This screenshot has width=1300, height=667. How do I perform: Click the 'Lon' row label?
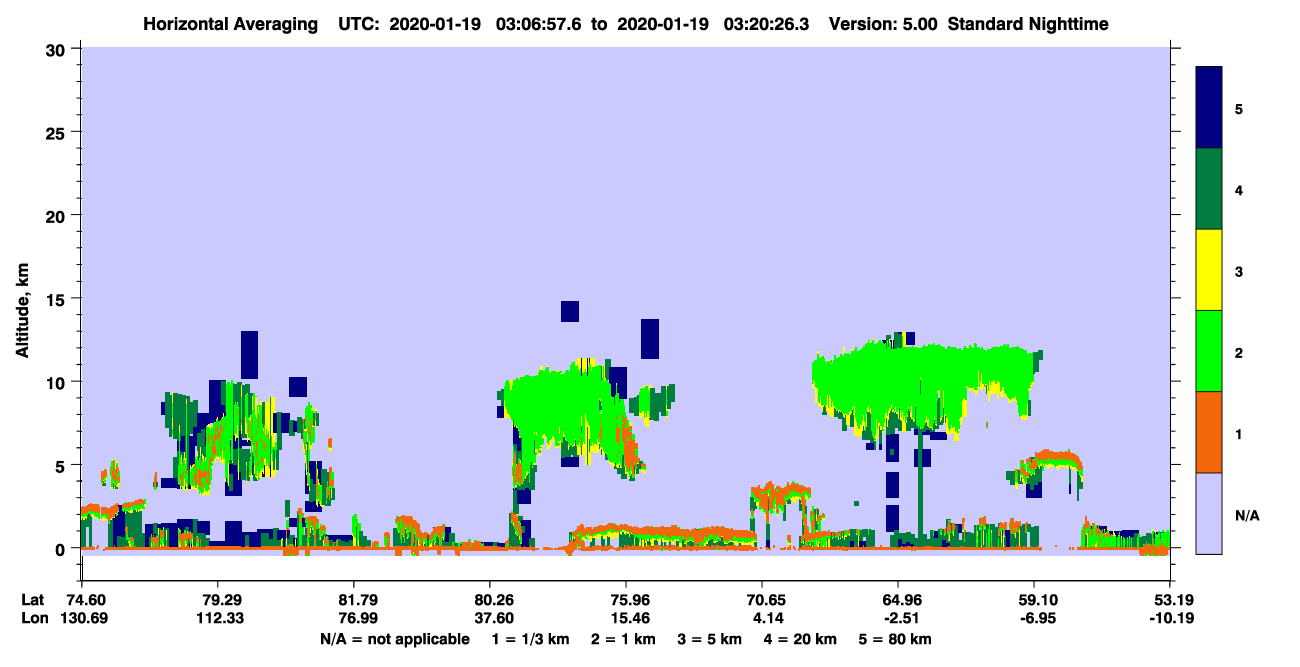[33, 618]
